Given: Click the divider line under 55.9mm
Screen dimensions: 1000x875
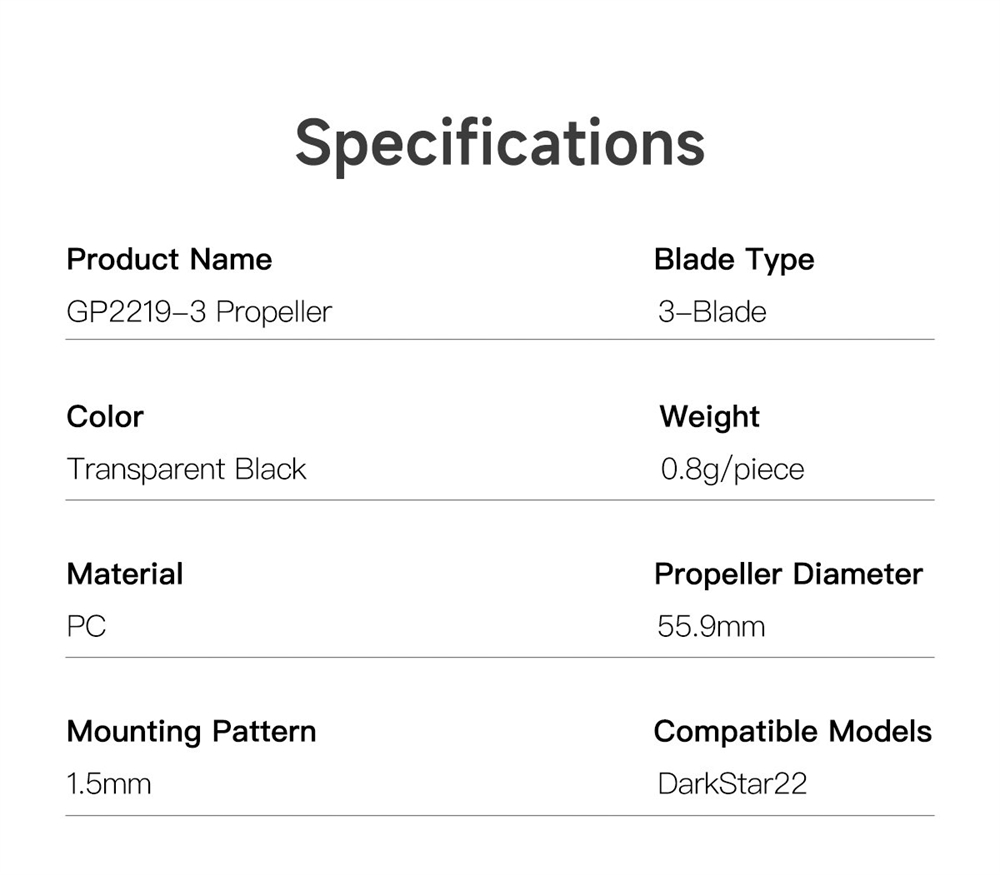Looking at the screenshot, I should (795, 657).
